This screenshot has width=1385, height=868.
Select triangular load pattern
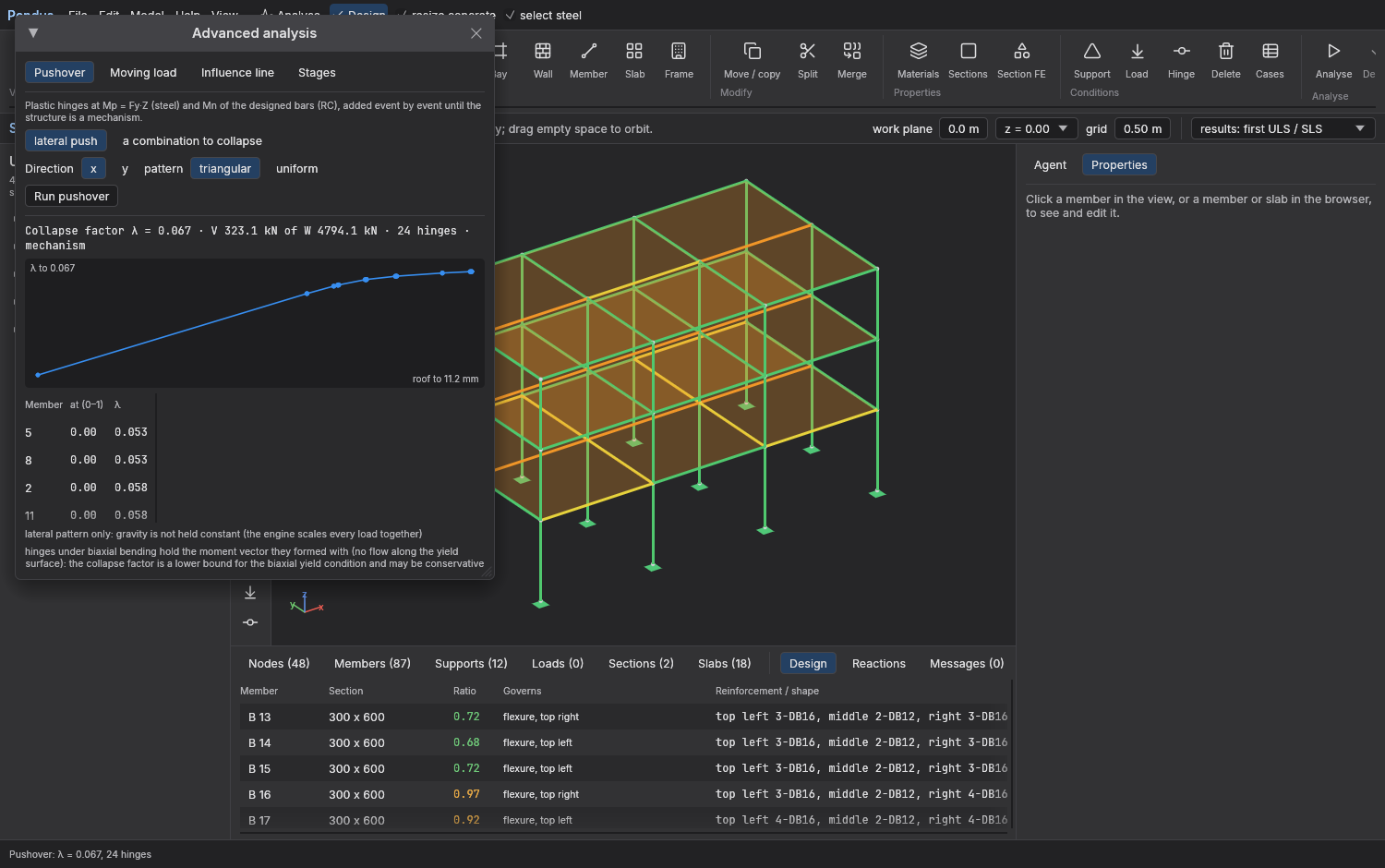coord(225,169)
